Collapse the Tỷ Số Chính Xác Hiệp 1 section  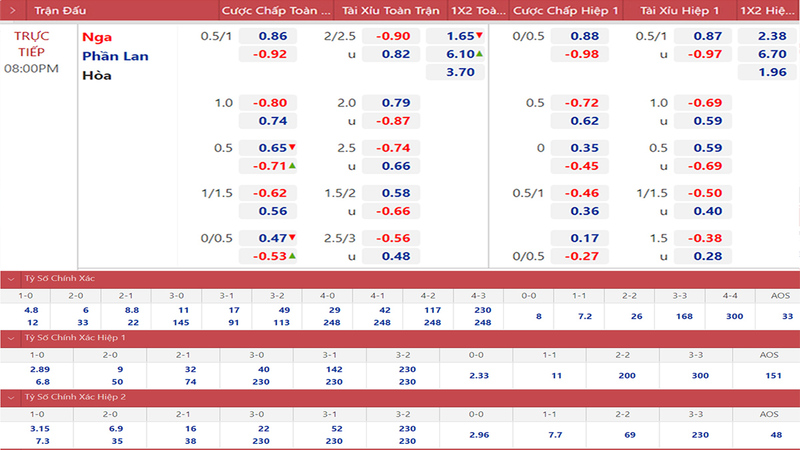pos(11,338)
